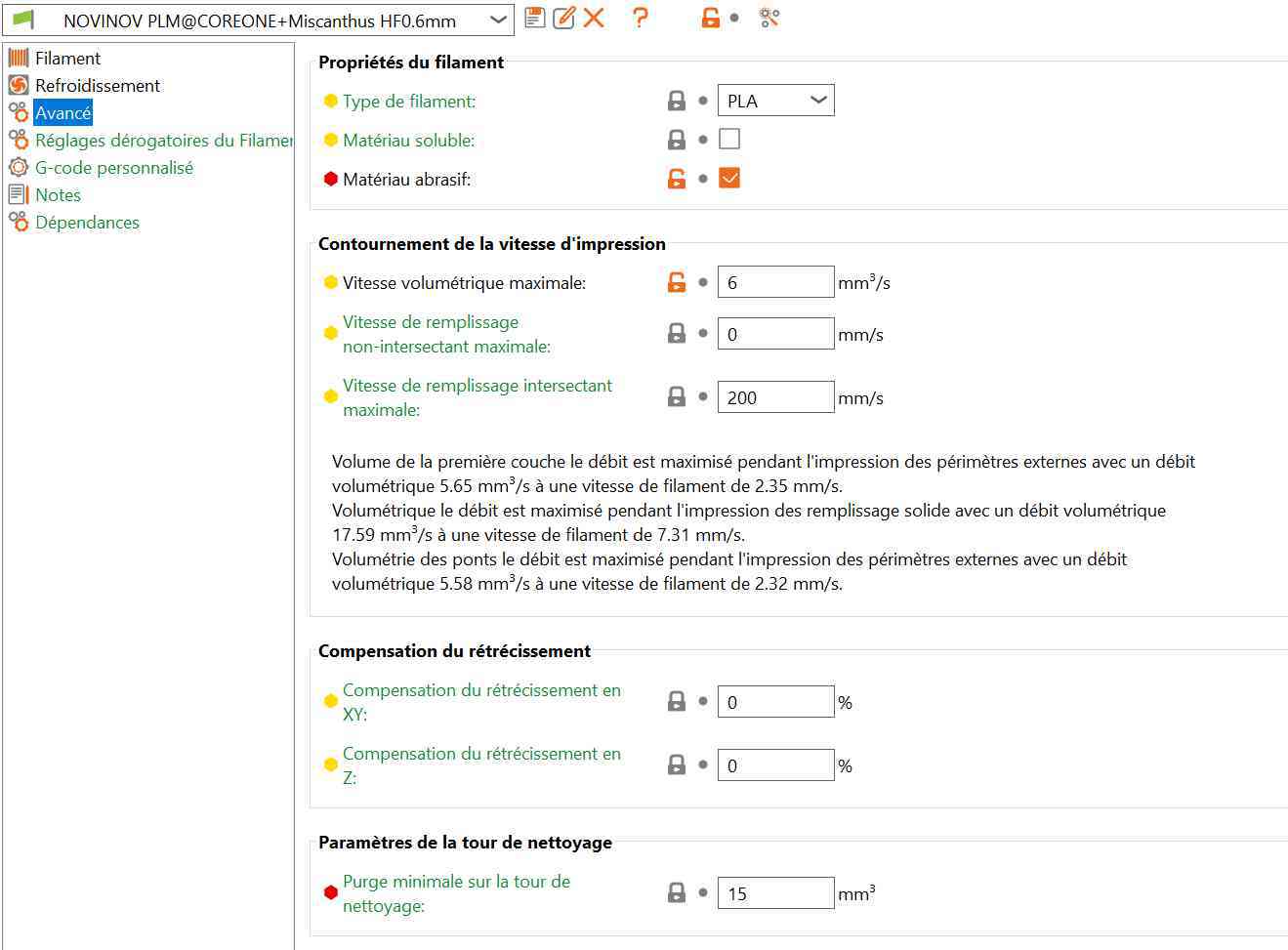This screenshot has width=1288, height=950.
Task: Select the Avancé page in the sidebar
Action: (x=62, y=113)
